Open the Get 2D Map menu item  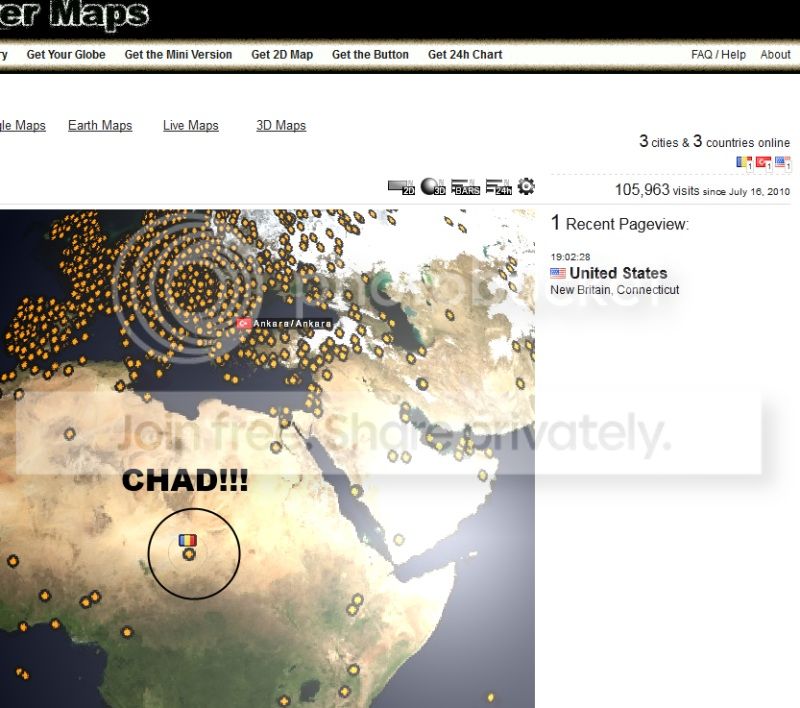coord(282,55)
